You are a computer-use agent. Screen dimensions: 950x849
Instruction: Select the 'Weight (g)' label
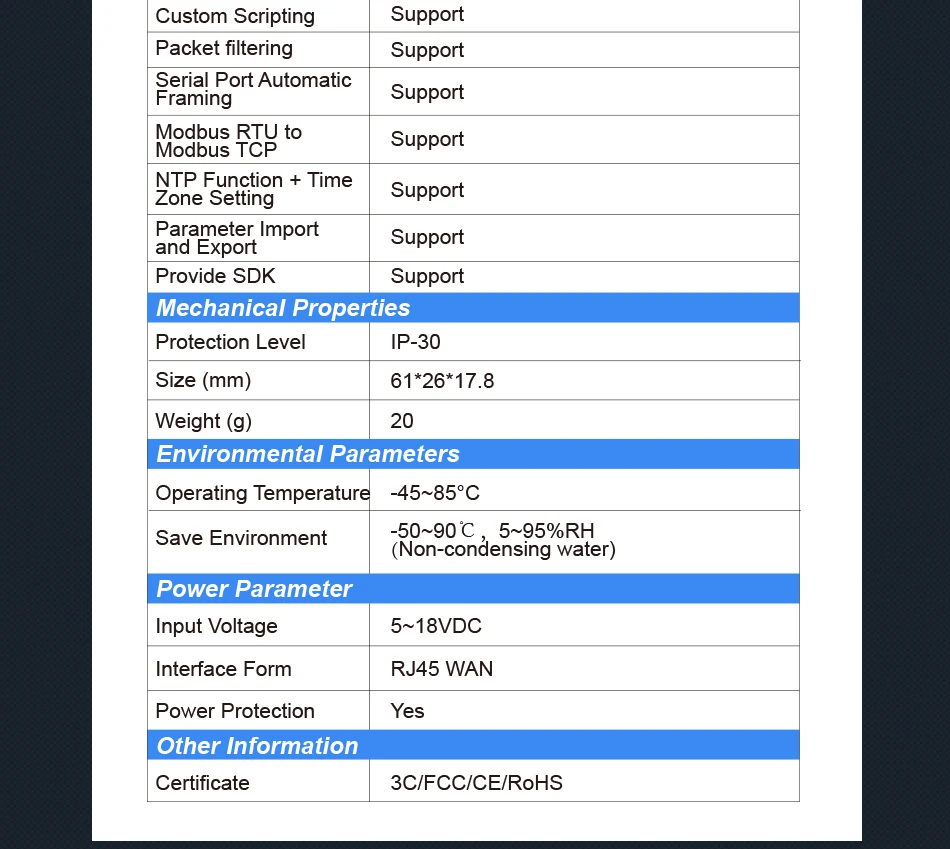click(x=204, y=421)
